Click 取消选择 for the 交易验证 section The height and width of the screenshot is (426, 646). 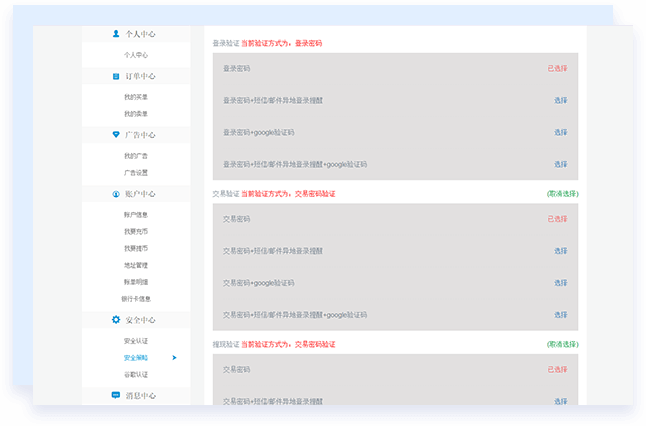(561, 193)
